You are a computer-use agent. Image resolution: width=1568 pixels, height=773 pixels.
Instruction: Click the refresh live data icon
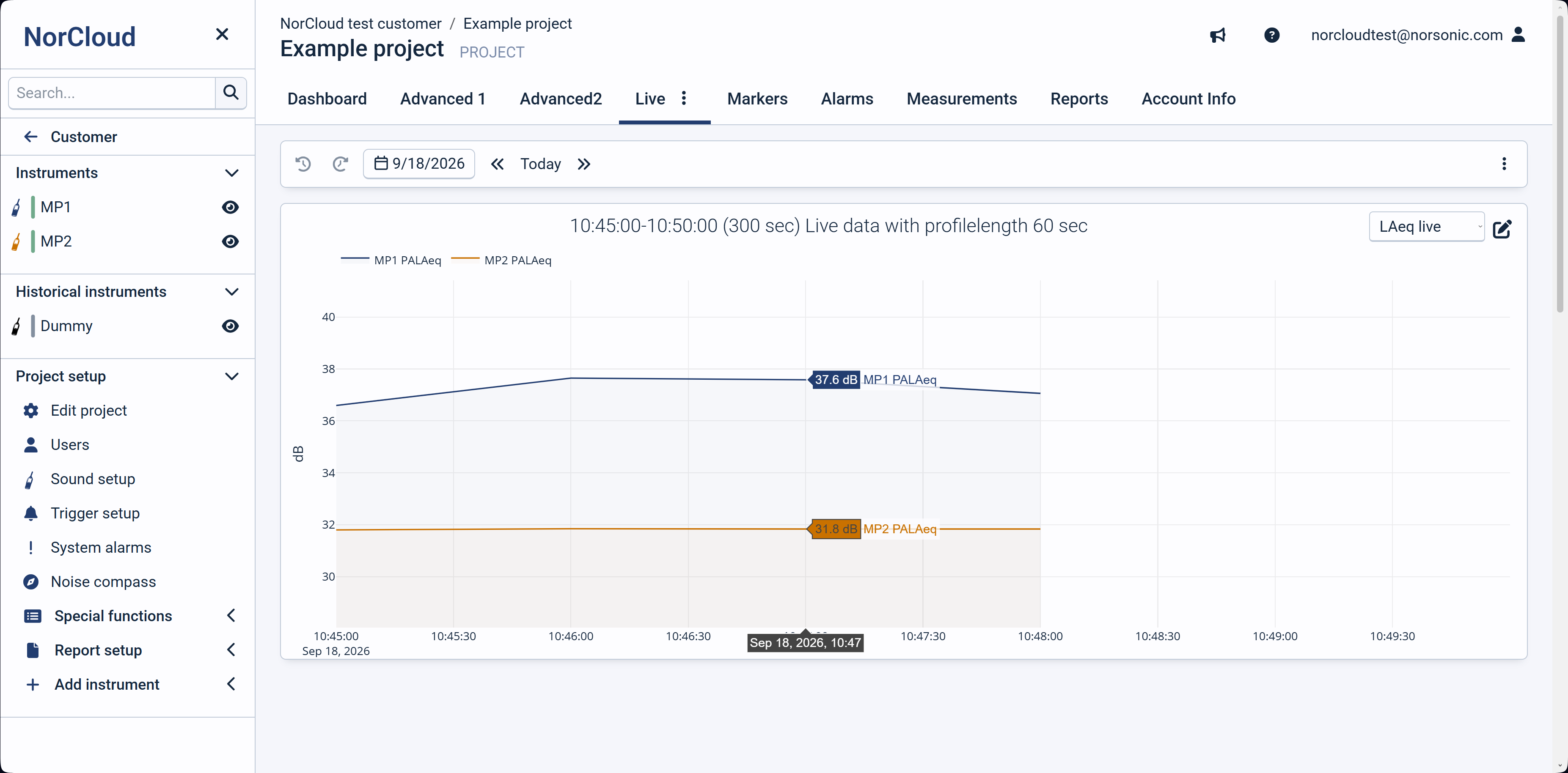coord(340,164)
